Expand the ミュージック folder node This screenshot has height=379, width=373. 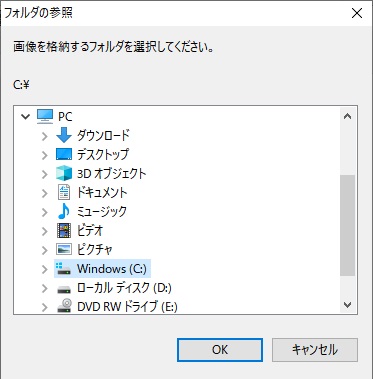[45, 212]
